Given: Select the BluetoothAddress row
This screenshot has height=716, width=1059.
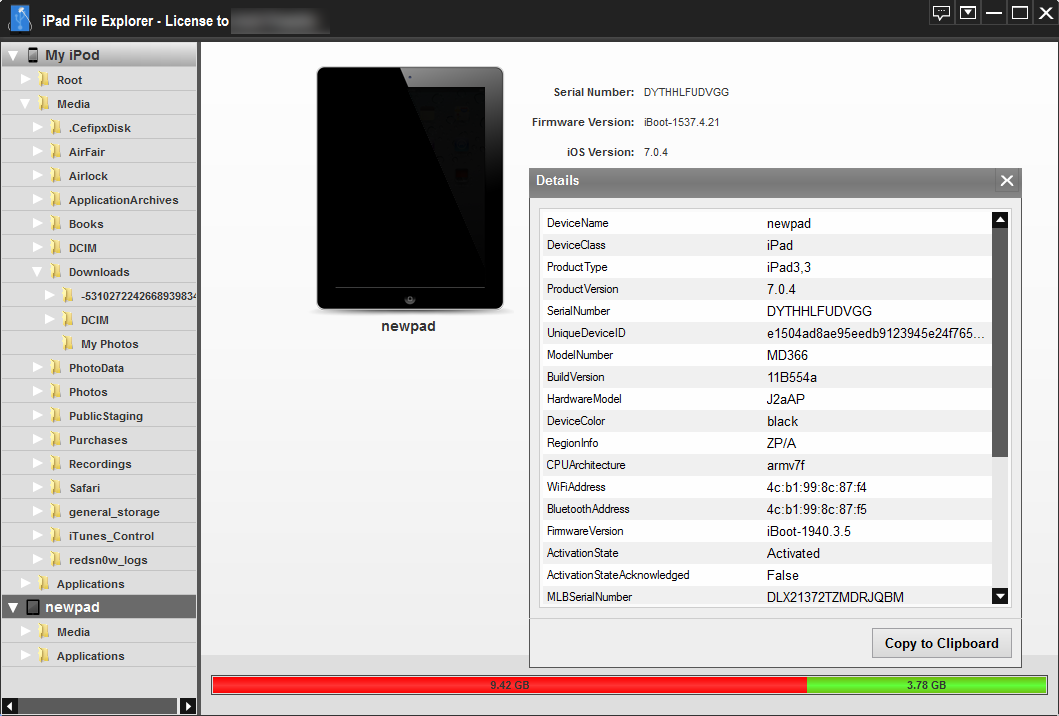Looking at the screenshot, I should point(765,509).
